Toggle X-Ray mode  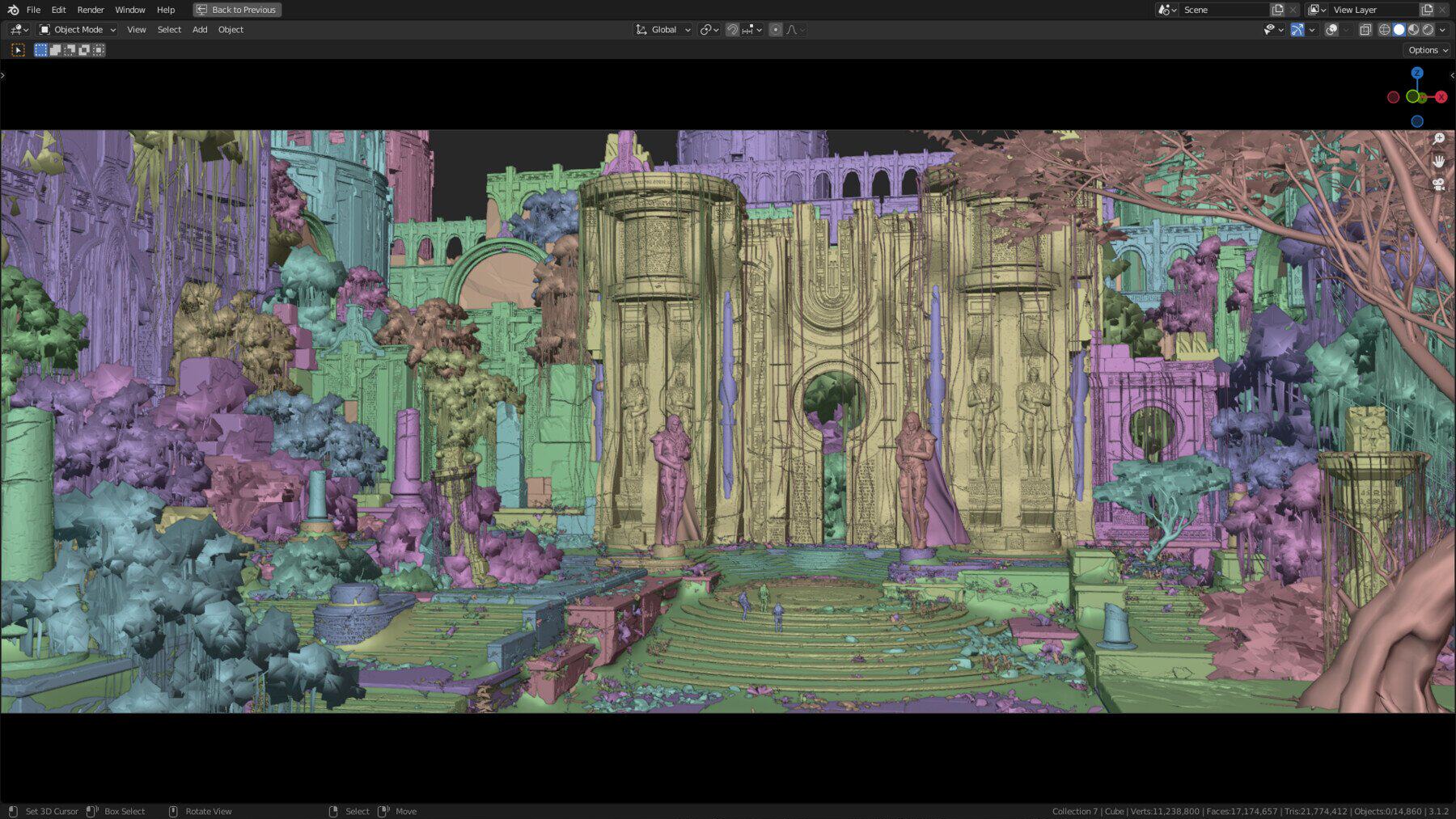pyautogui.click(x=1365, y=30)
